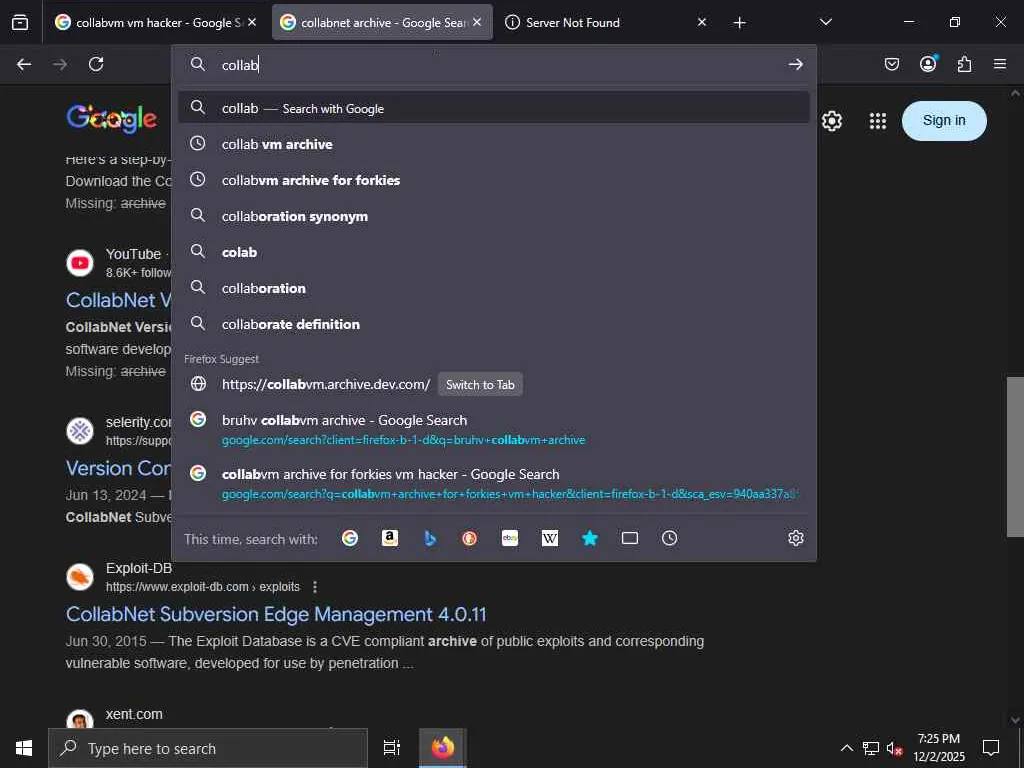The image size is (1024, 768).
Task: Go back to previous page
Action: pyautogui.click(x=24, y=64)
